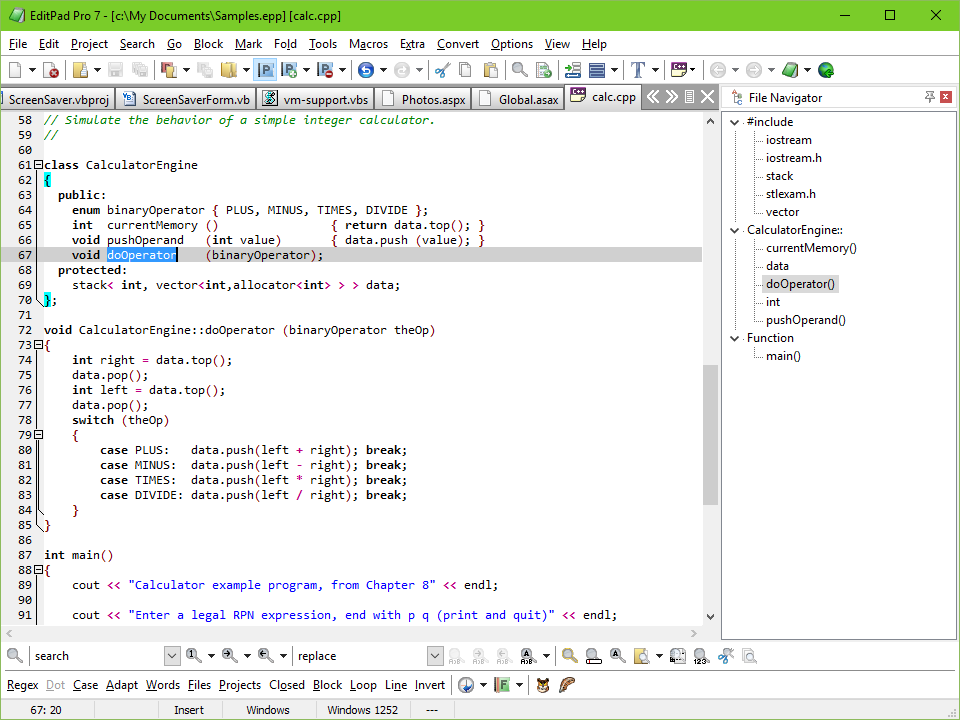Click the Cut scissors icon
This screenshot has width=960, height=720.
(x=442, y=70)
